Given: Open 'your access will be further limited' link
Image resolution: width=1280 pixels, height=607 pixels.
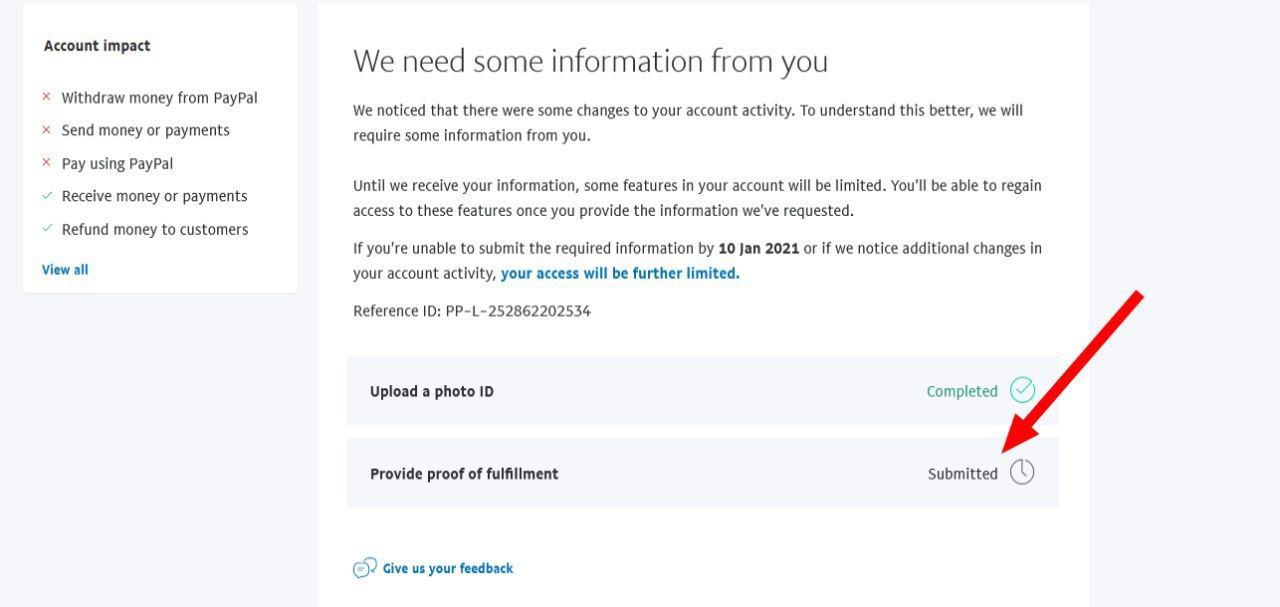Looking at the screenshot, I should (x=620, y=273).
